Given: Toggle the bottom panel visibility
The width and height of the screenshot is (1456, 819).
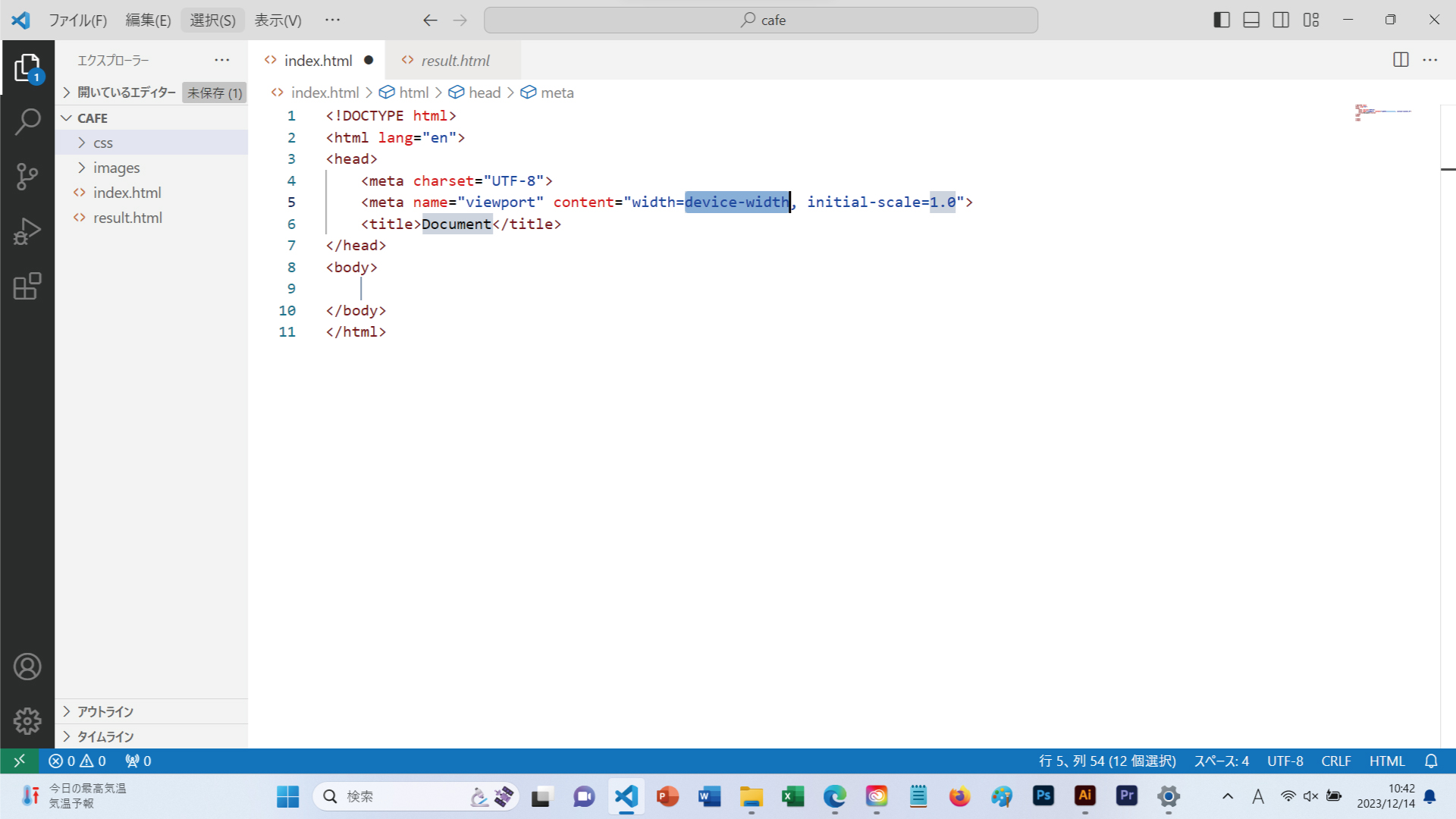Looking at the screenshot, I should [x=1250, y=20].
